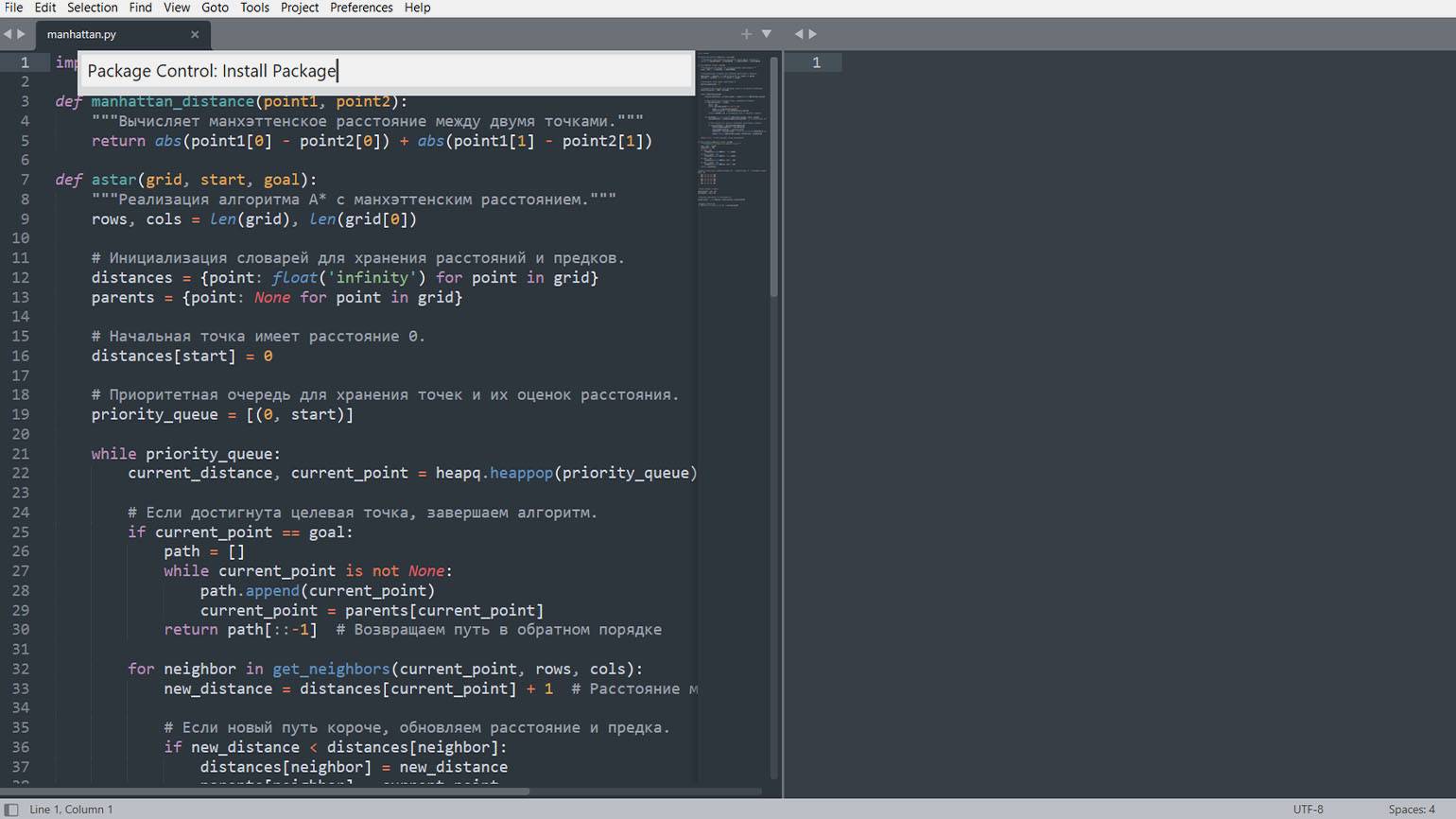Image resolution: width=1456 pixels, height=819 pixels.
Task: Click 'path.append(current_point)' line
Action: coord(318,591)
